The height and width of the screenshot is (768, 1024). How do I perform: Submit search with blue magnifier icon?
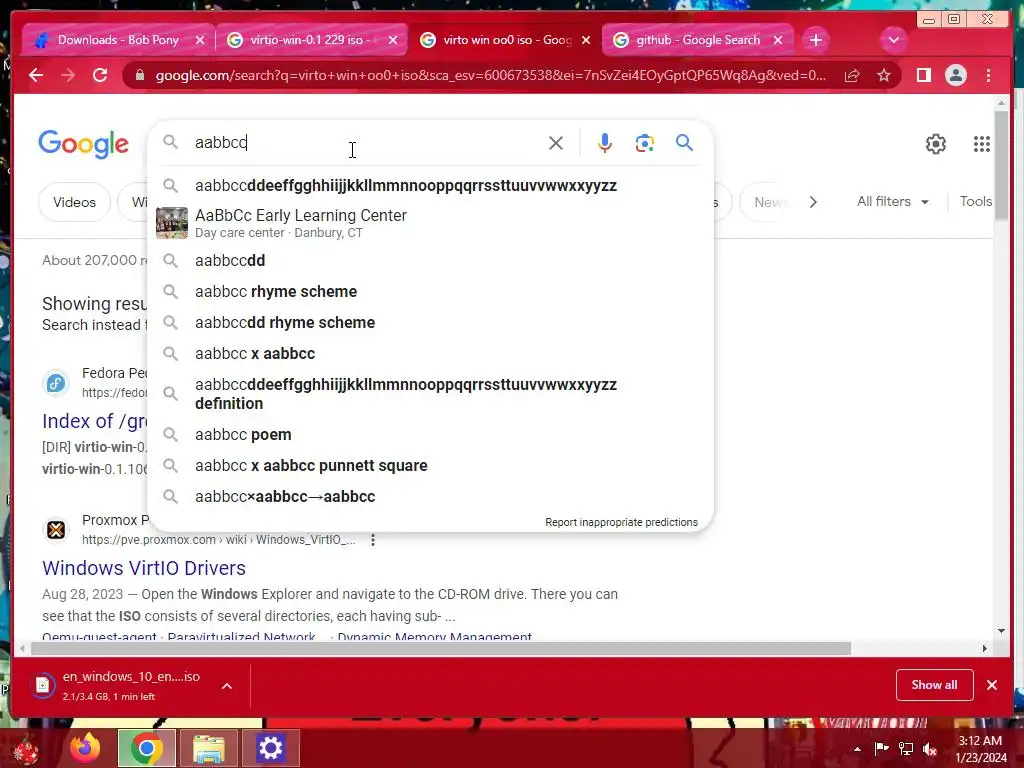[x=684, y=143]
